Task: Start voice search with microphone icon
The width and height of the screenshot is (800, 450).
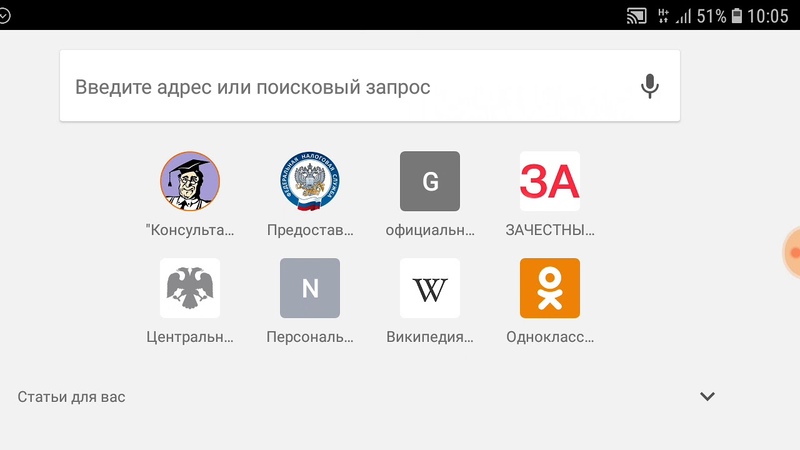Action: pos(649,86)
